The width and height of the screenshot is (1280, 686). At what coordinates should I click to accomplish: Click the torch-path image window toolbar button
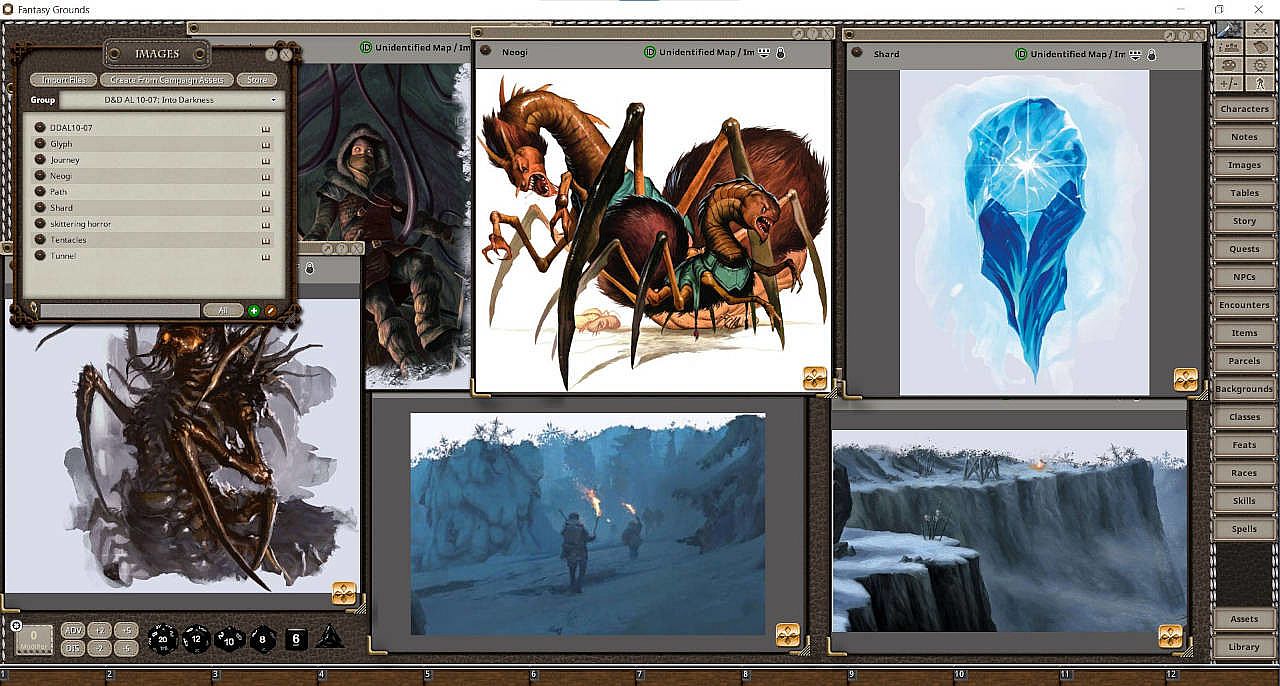(x=787, y=634)
